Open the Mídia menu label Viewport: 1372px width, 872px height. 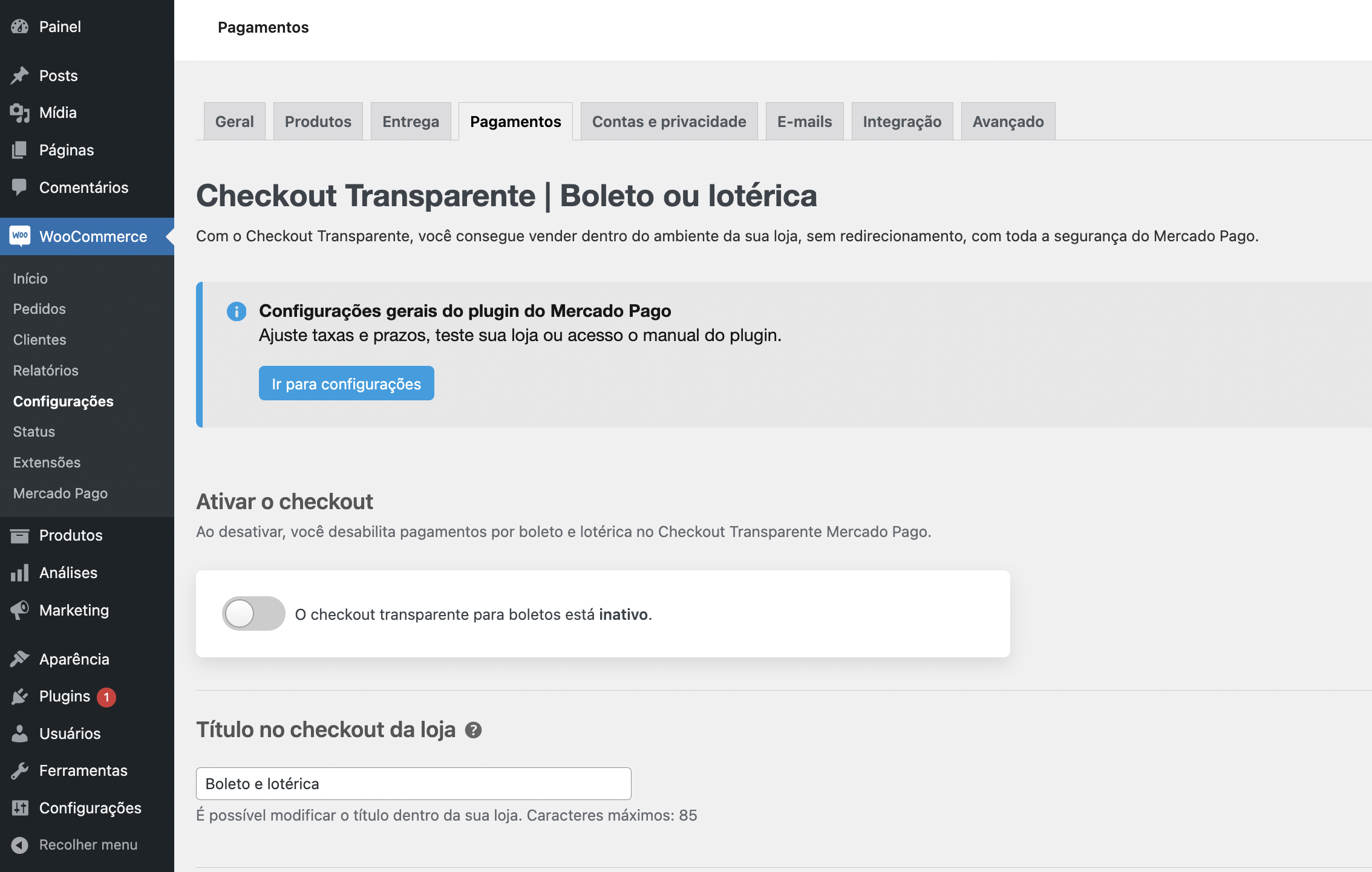point(58,113)
